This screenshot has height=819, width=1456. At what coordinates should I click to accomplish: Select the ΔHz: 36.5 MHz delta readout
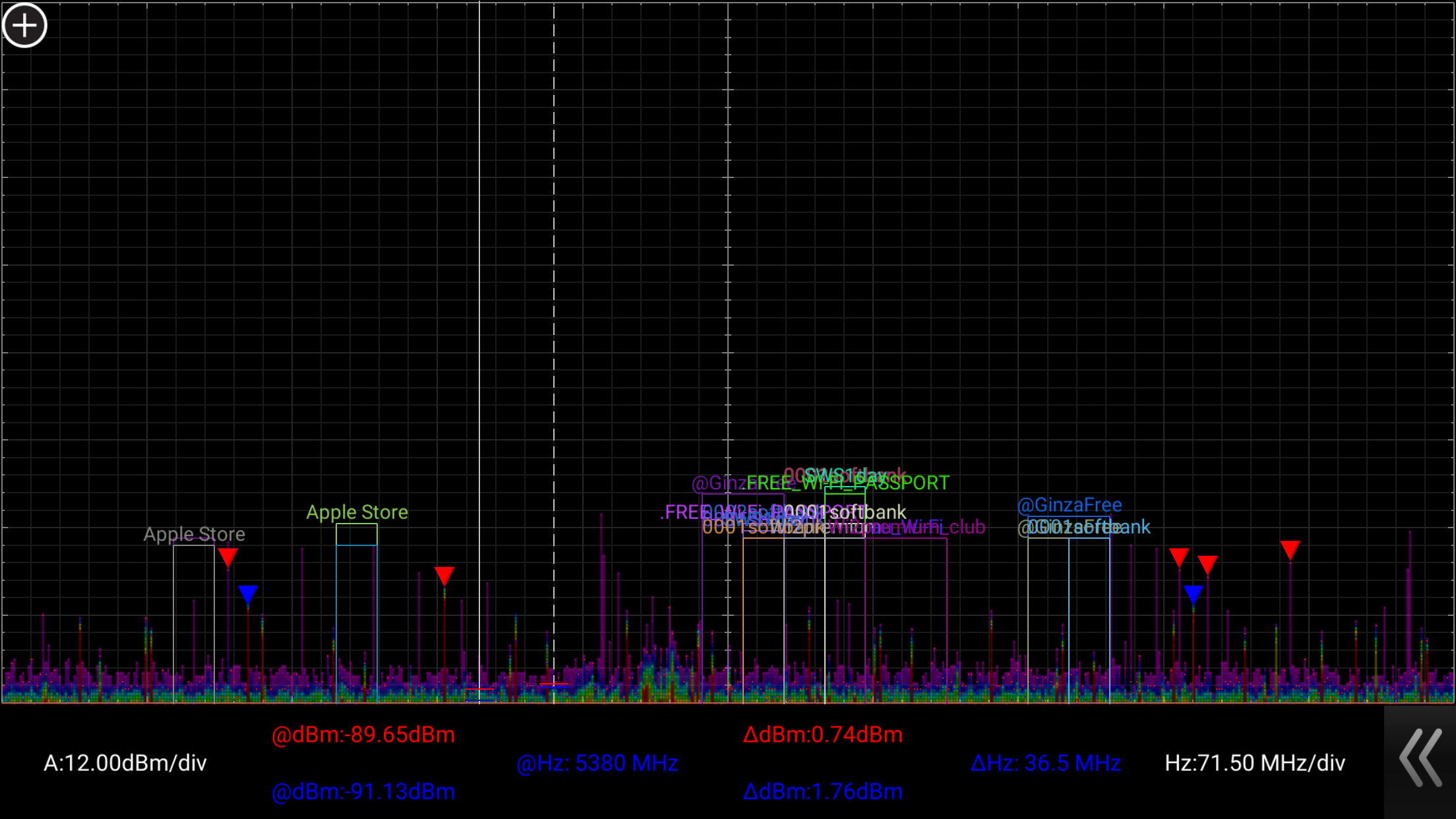[x=1046, y=763]
